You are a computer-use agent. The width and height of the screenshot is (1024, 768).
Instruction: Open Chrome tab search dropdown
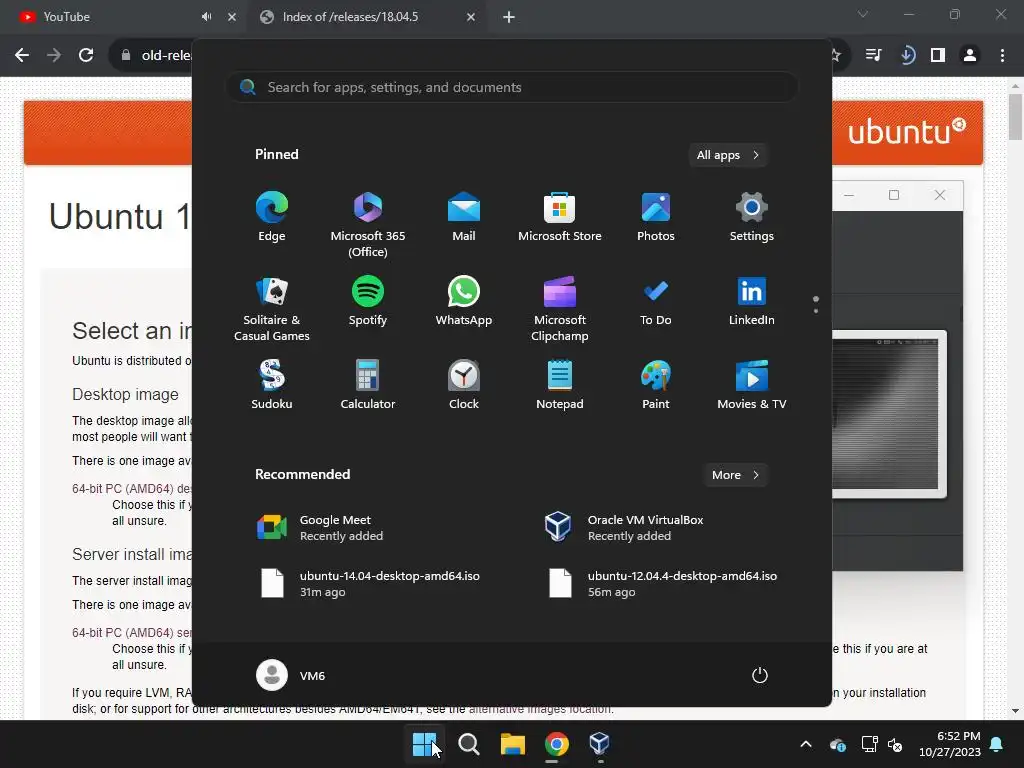tap(863, 14)
